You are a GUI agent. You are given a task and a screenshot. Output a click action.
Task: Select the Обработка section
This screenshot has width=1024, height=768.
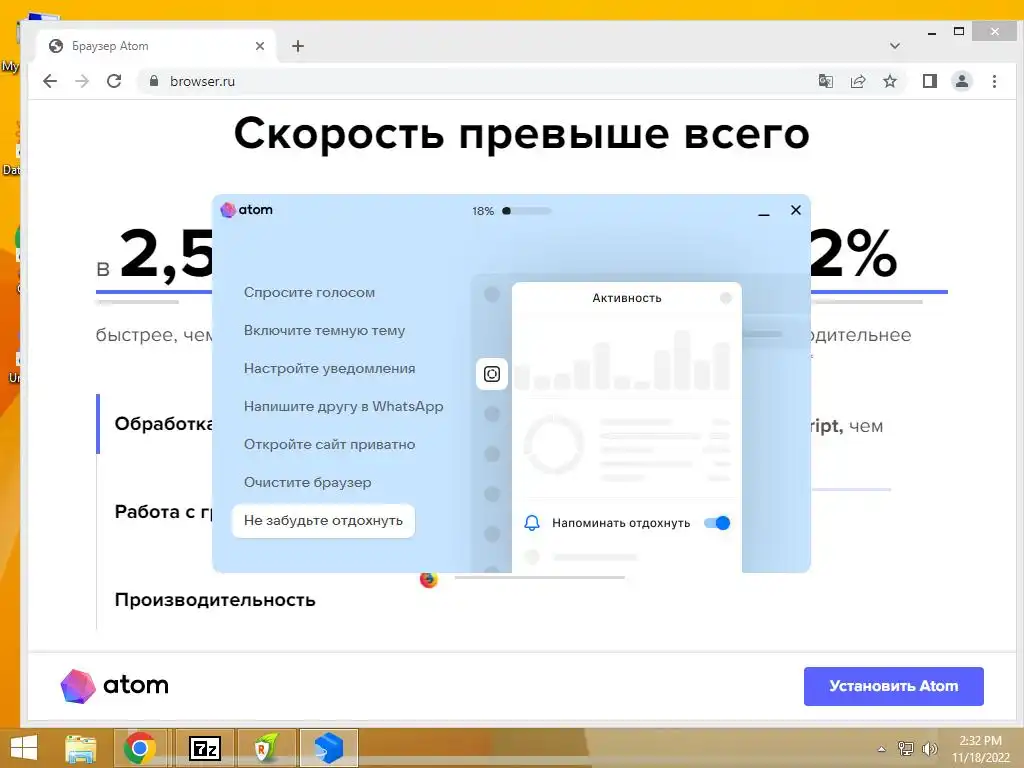coord(163,424)
